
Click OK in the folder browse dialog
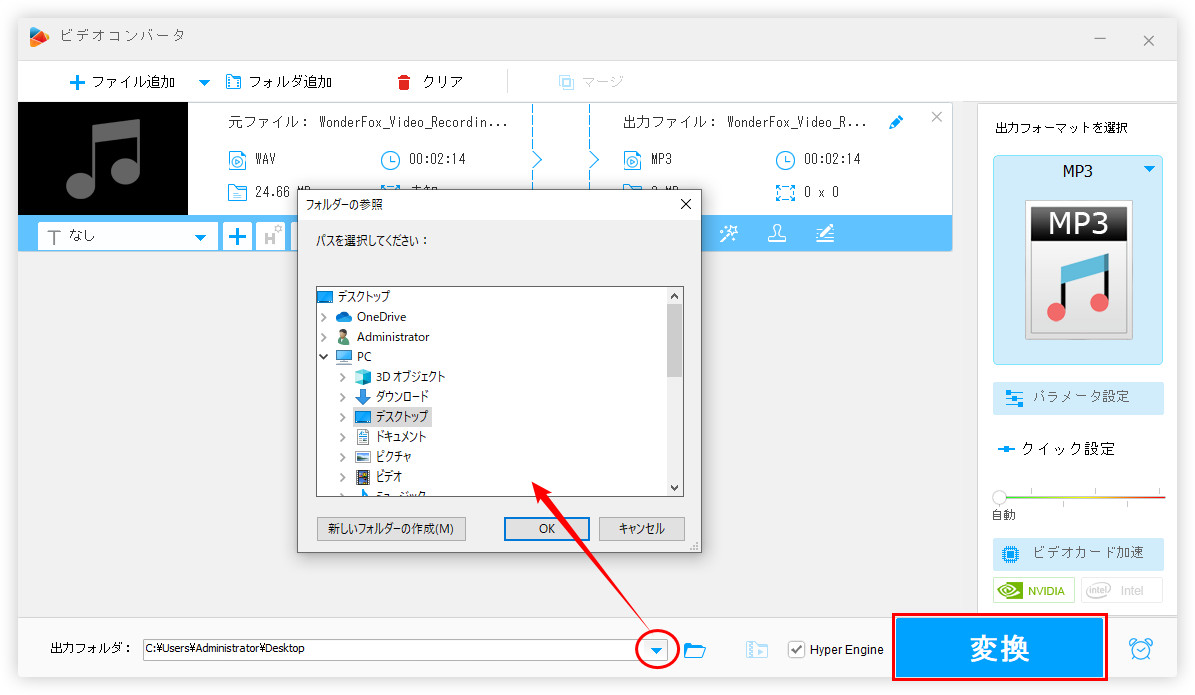(546, 529)
